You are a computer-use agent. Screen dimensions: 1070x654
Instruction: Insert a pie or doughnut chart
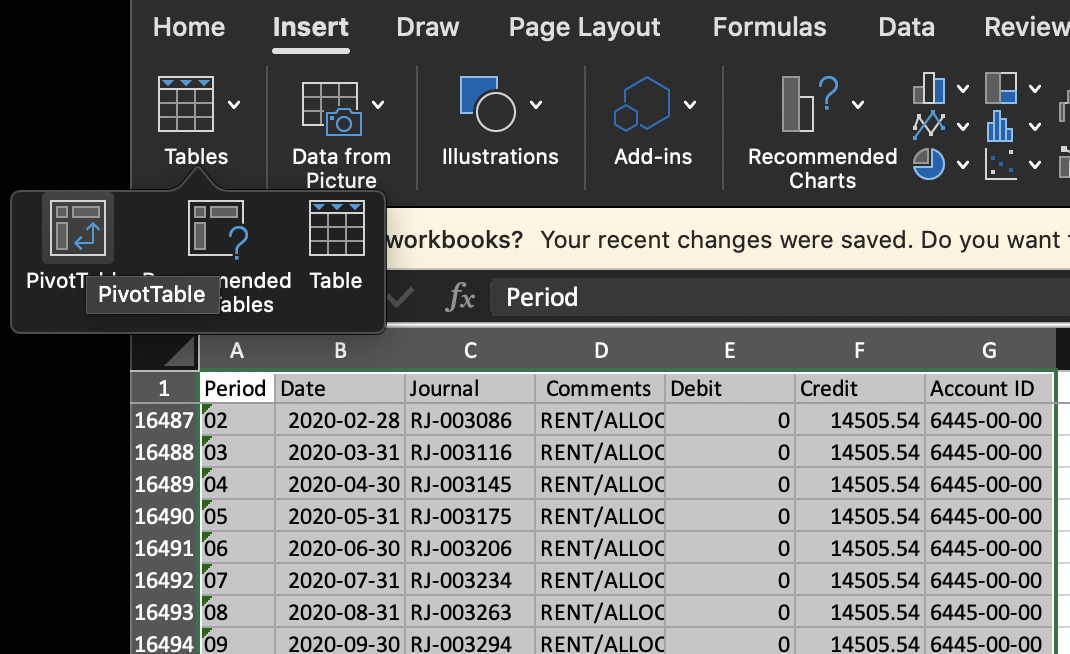tap(929, 164)
